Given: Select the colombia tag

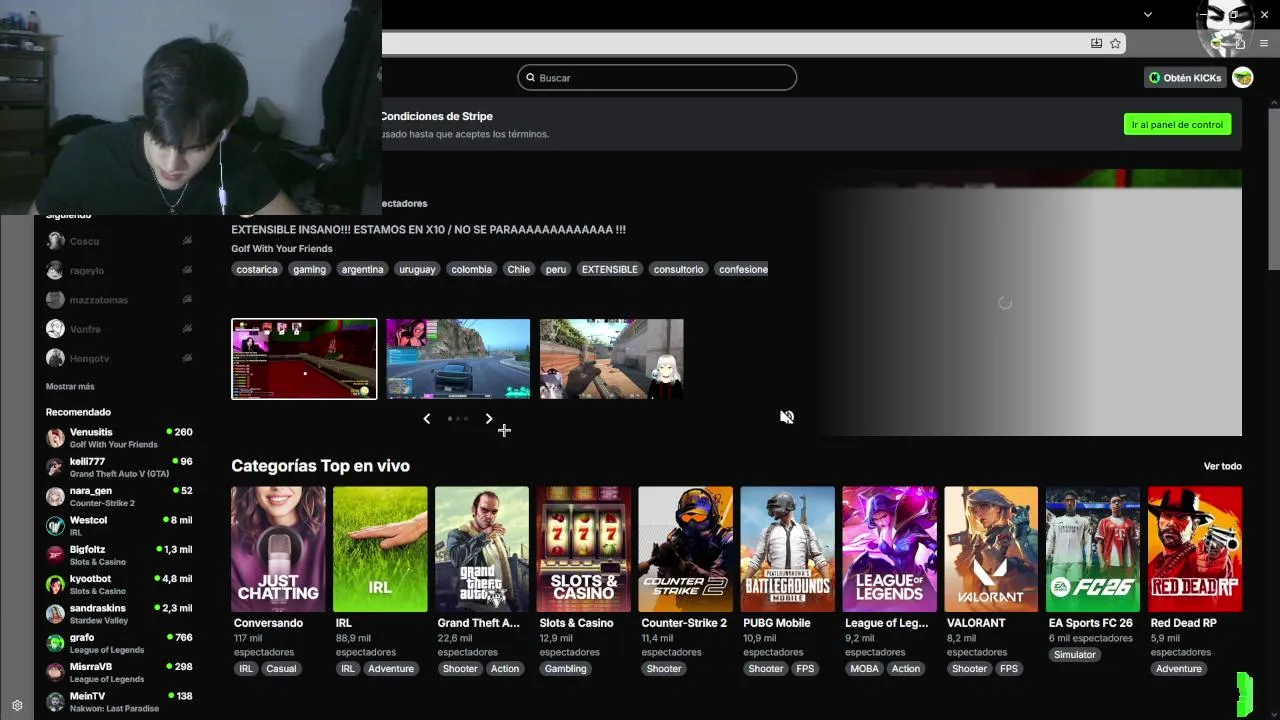Looking at the screenshot, I should pos(471,269).
